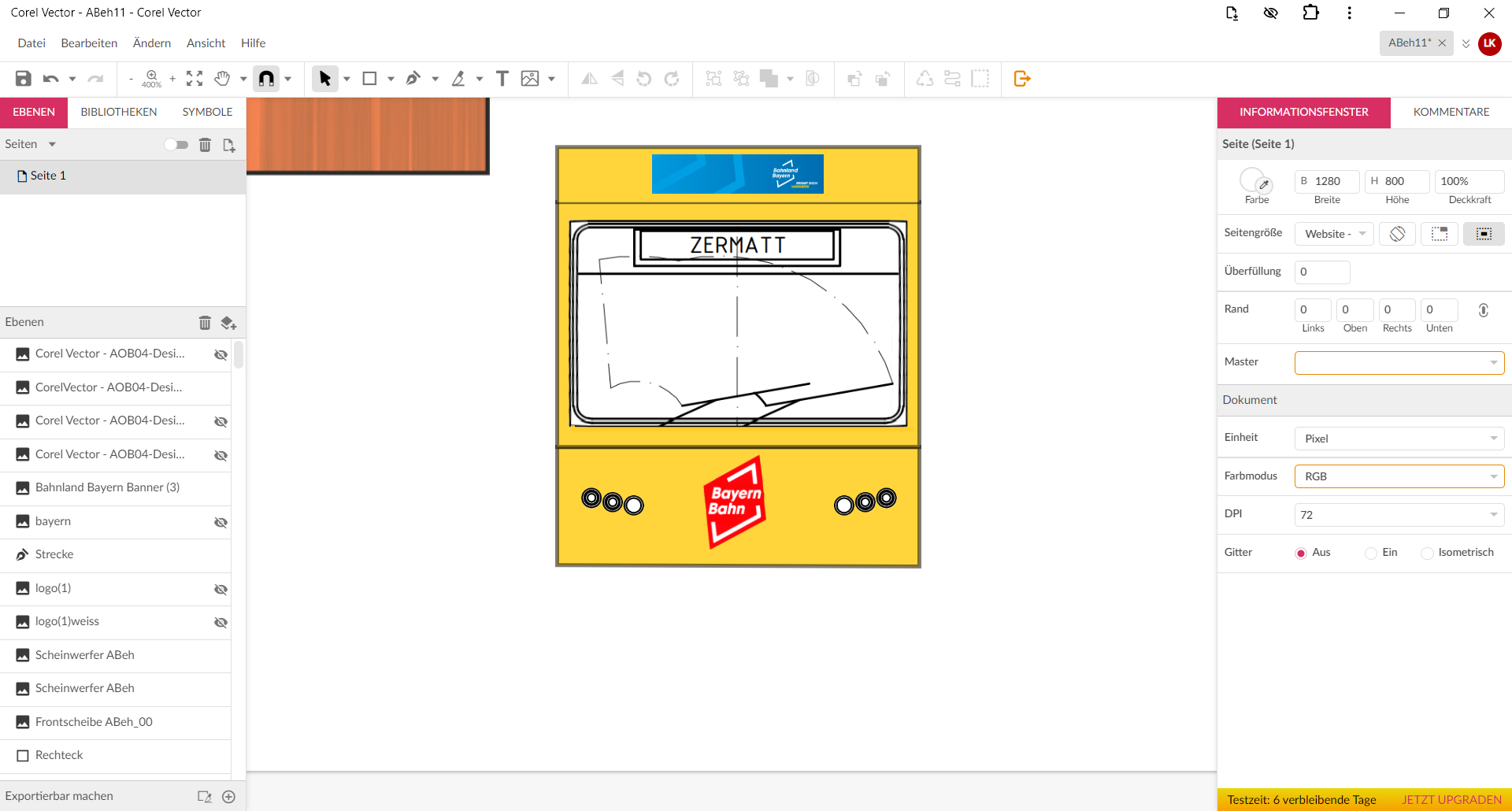Toggle the magnet snapping tool

267,79
